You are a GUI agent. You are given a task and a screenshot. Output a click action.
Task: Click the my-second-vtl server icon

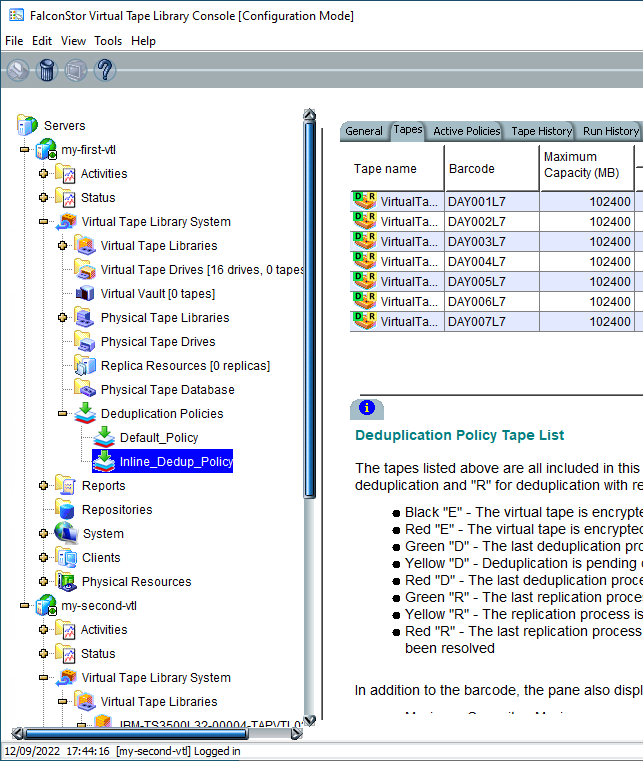tap(46, 605)
